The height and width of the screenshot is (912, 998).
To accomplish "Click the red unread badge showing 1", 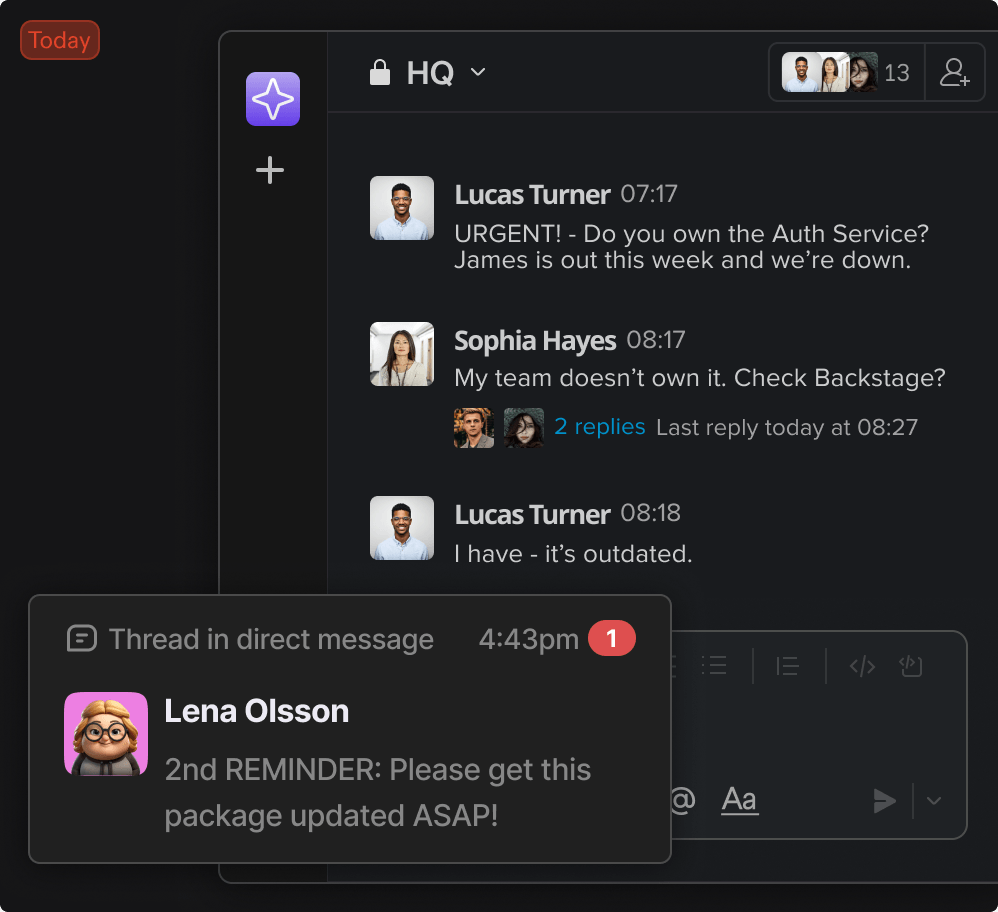I will click(612, 638).
